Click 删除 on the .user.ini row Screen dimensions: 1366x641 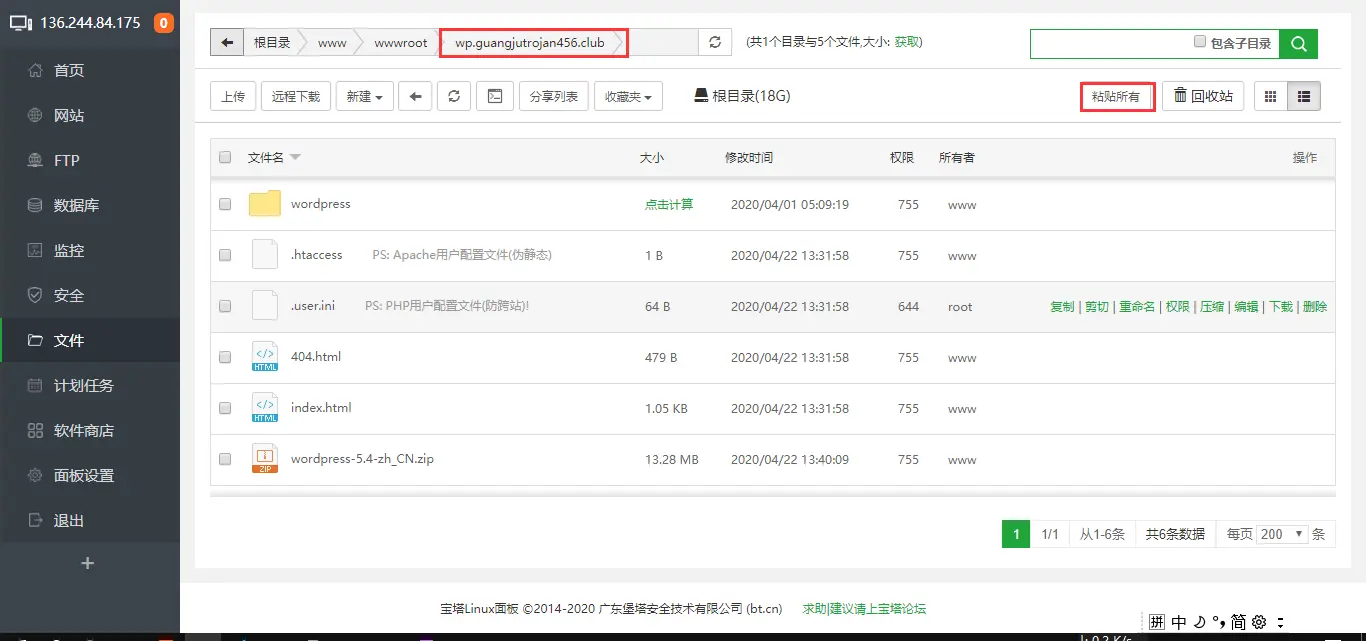[x=1315, y=307]
